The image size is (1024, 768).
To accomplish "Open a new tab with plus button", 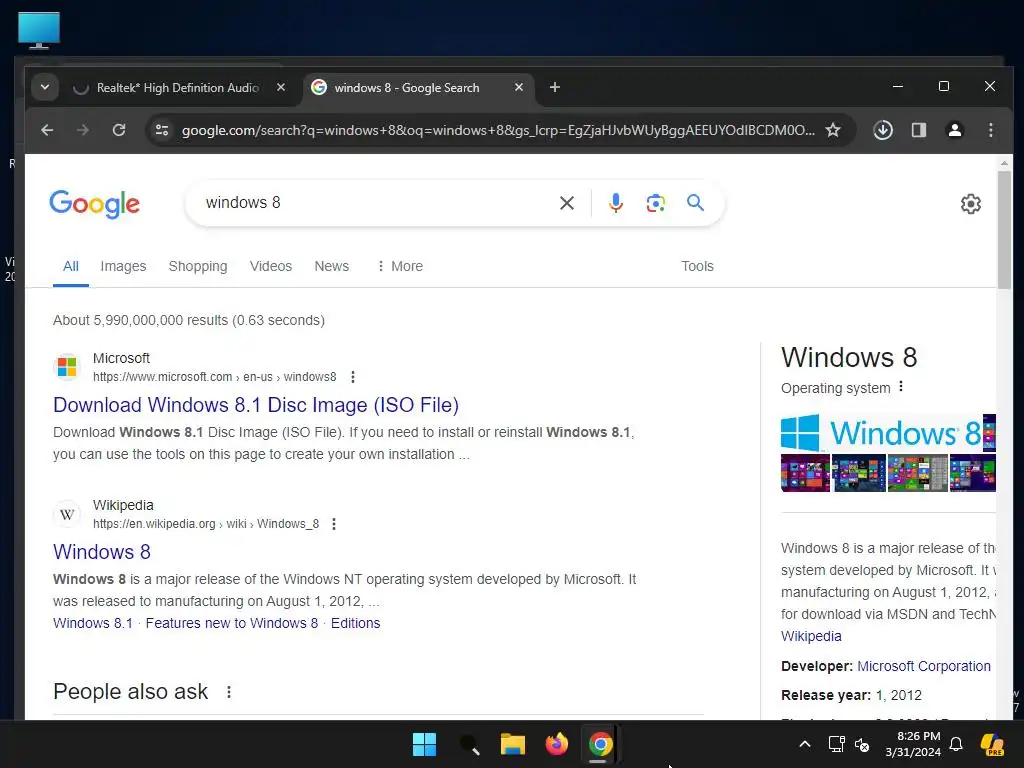I will [554, 87].
